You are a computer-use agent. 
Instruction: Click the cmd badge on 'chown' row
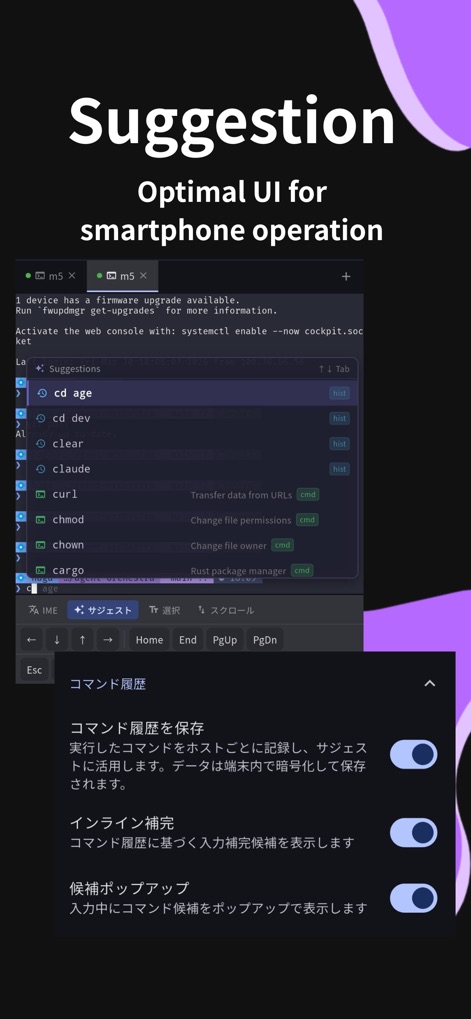(x=282, y=545)
